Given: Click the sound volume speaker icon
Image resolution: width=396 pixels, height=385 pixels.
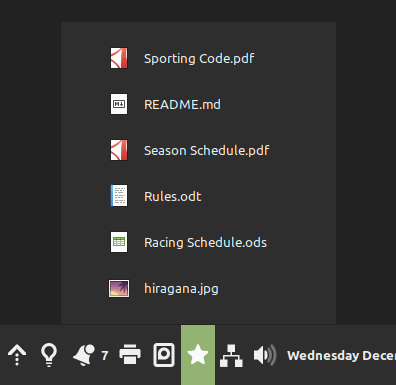Looking at the screenshot, I should click(265, 355).
